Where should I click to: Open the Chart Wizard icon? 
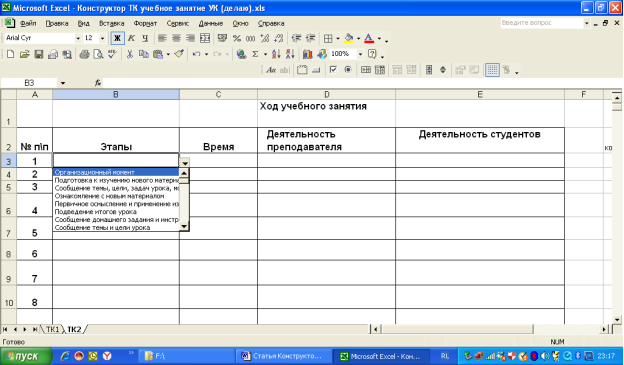click(x=307, y=54)
